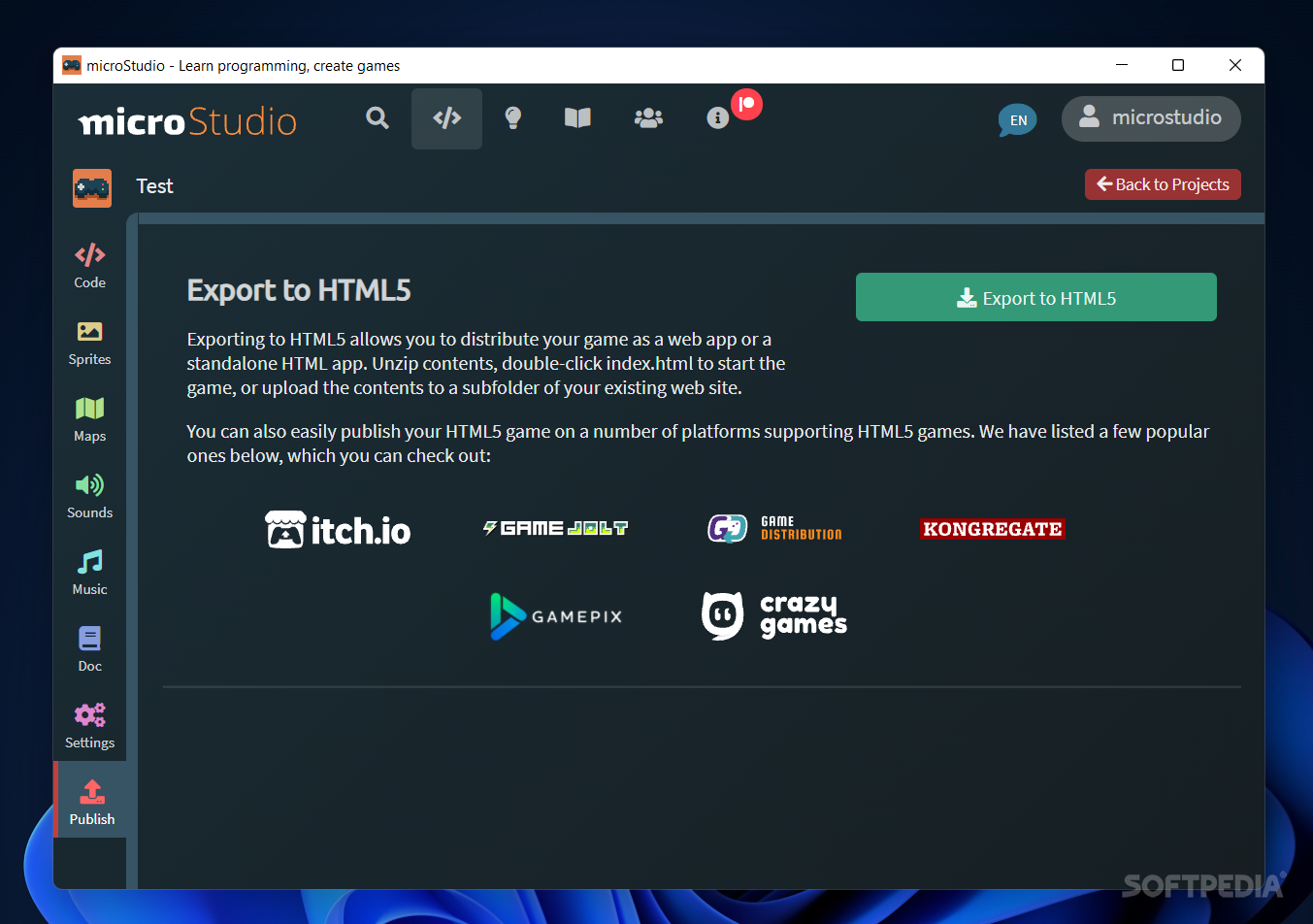The height and width of the screenshot is (924, 1313).
Task: Switch to the Music section
Action: click(x=90, y=573)
